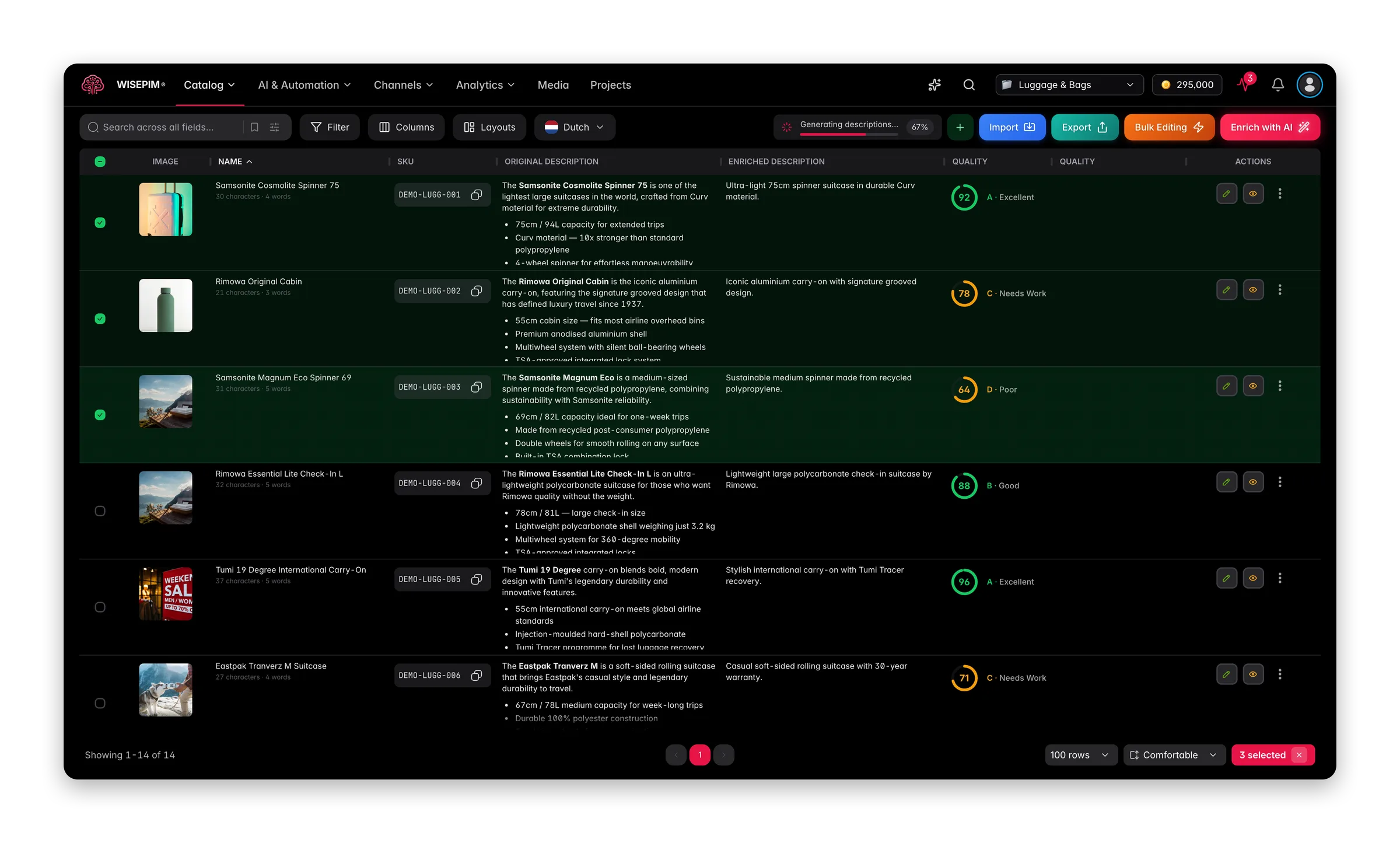Open the Columns chooser
Screen dimensions: 1400x843
[406, 127]
